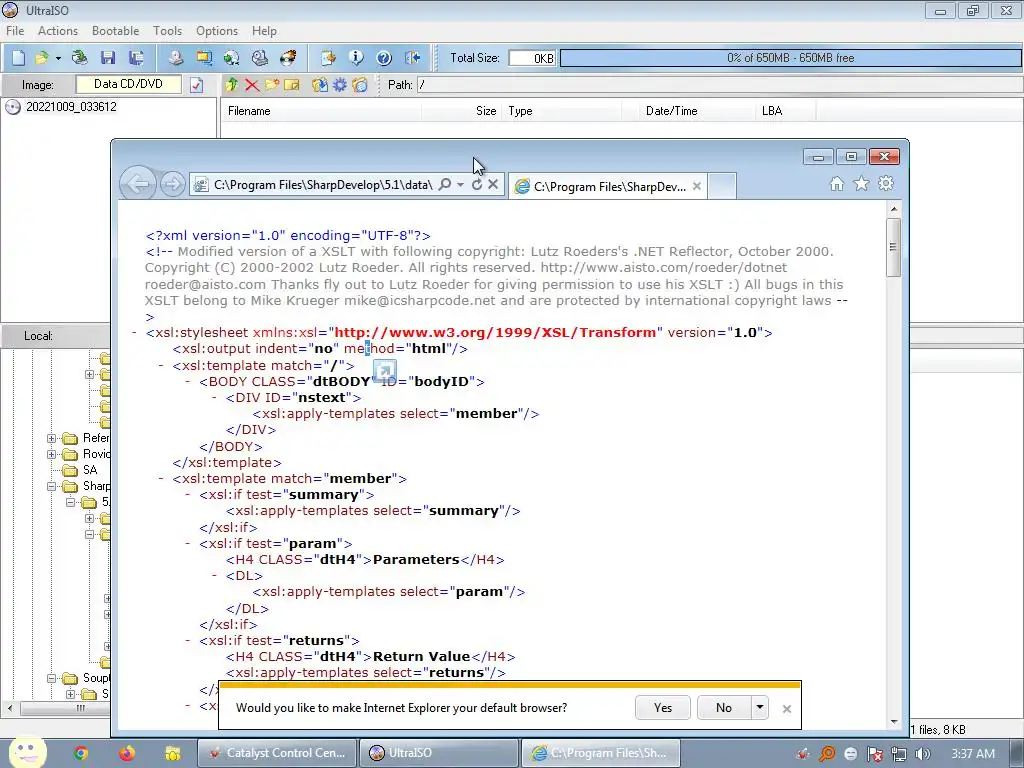Image resolution: width=1024 pixels, height=768 pixels.
Task: Close the SharpDev IE tab with X
Action: pos(697,186)
